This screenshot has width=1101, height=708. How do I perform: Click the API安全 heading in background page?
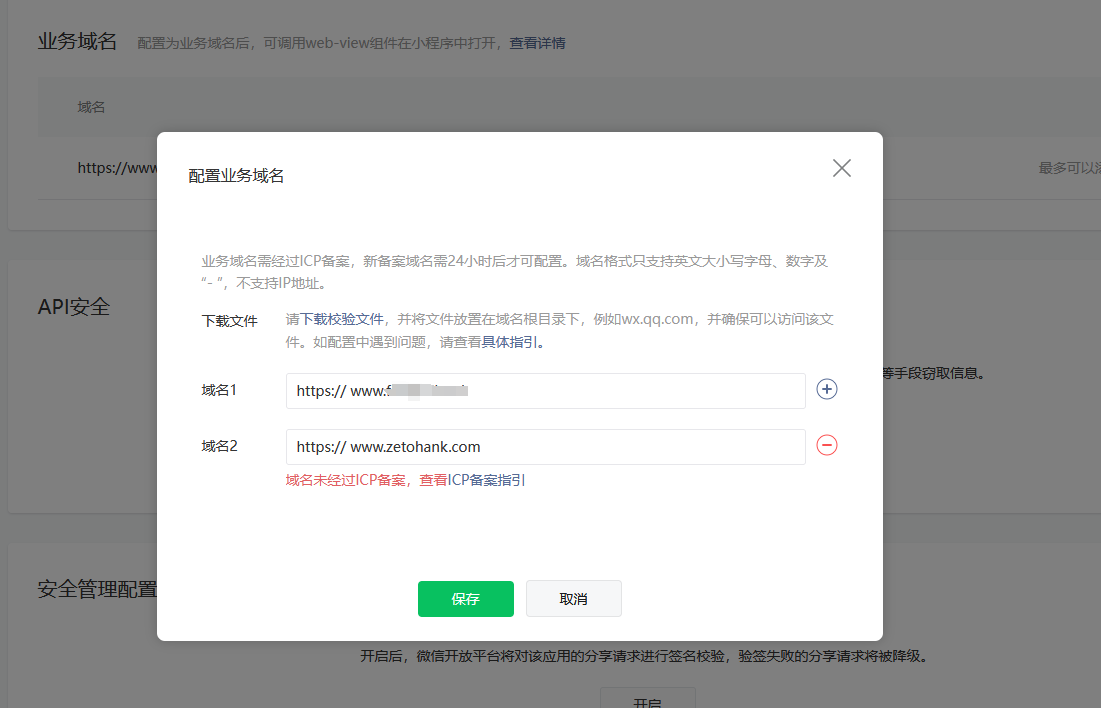(74, 307)
